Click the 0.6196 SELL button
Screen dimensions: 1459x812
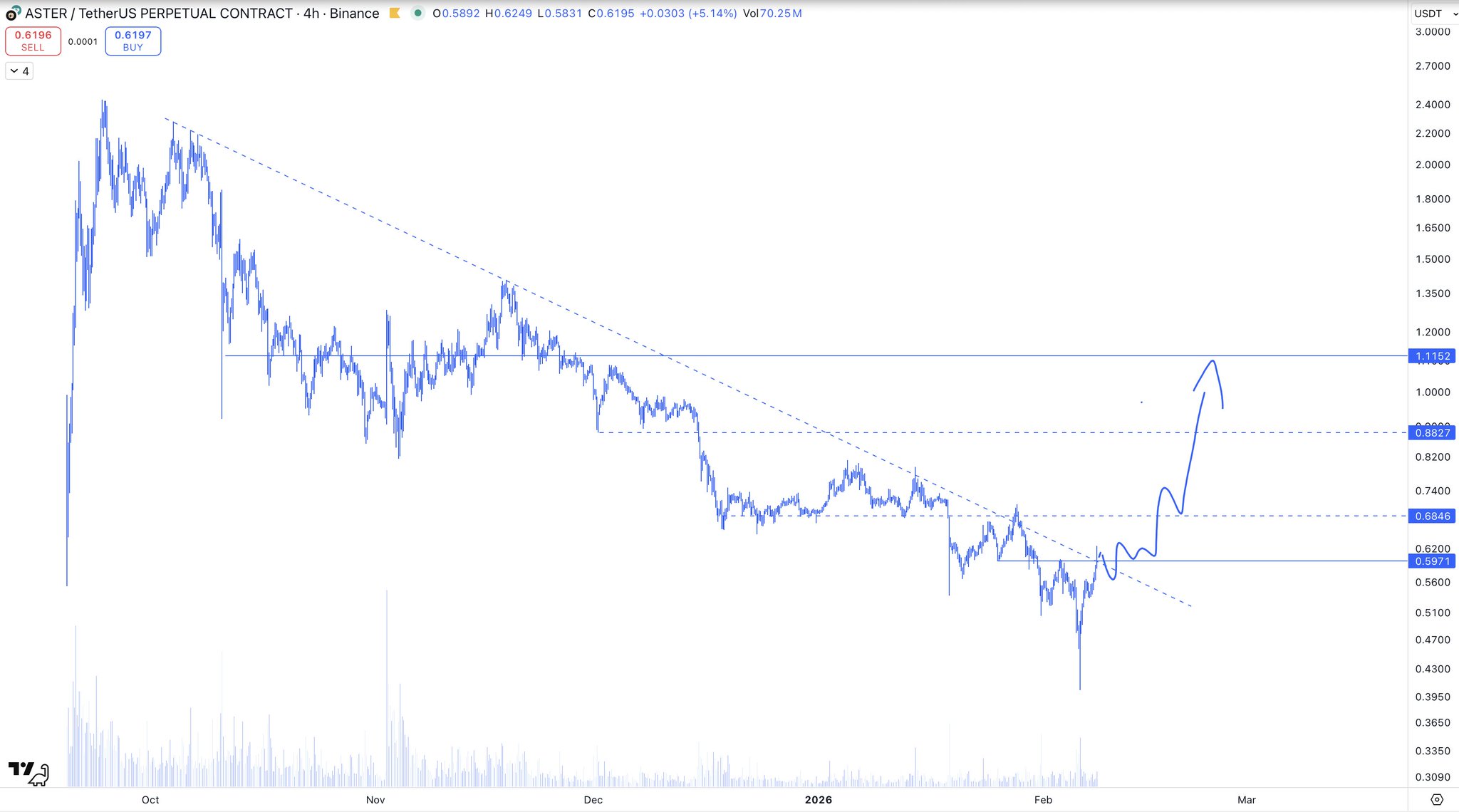33,41
